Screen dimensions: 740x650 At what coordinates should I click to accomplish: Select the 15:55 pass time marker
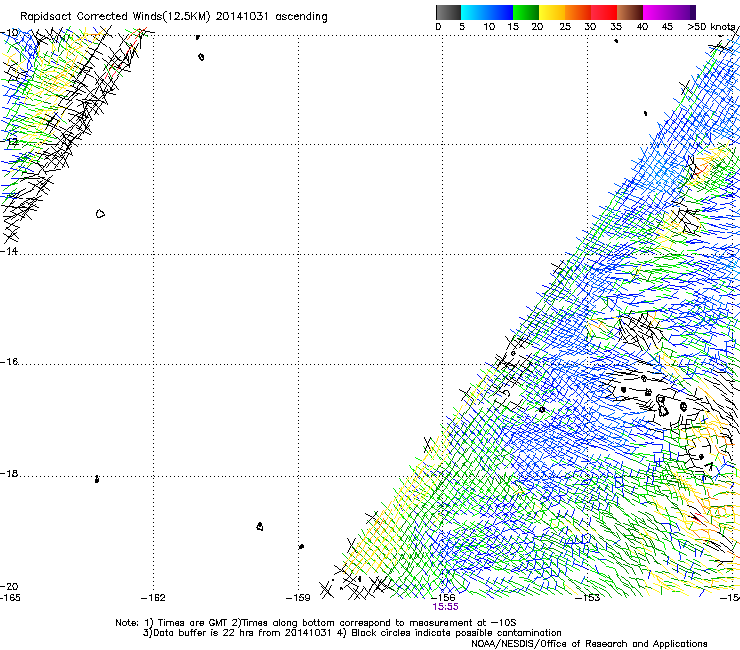point(445,607)
